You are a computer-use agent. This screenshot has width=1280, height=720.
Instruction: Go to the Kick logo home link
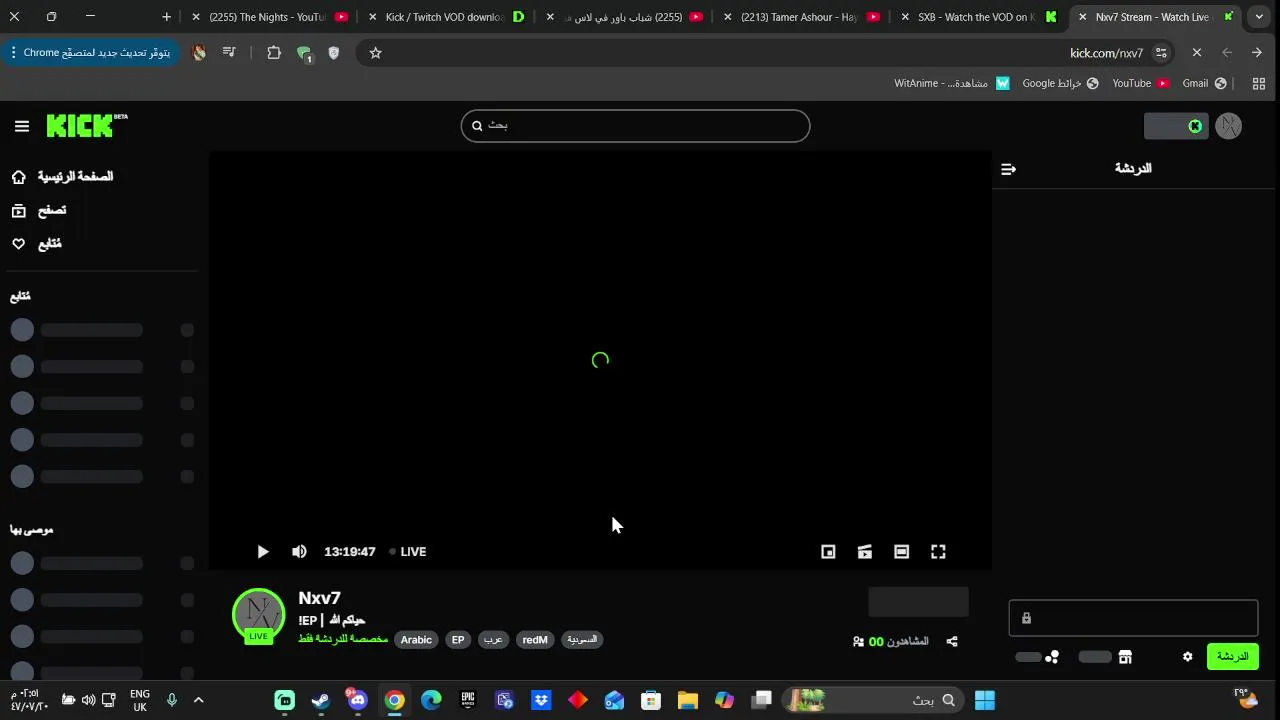tap(86, 125)
